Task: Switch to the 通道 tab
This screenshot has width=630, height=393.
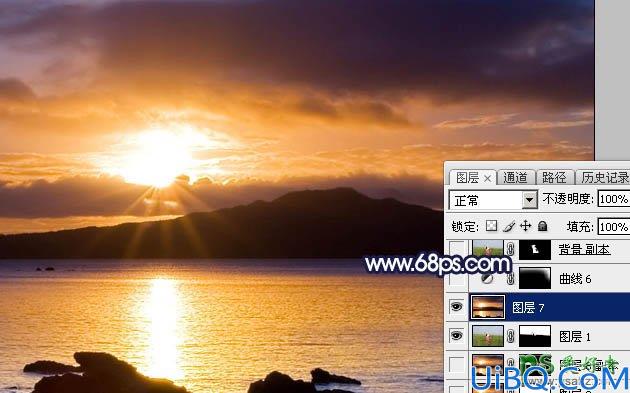Action: [515, 177]
